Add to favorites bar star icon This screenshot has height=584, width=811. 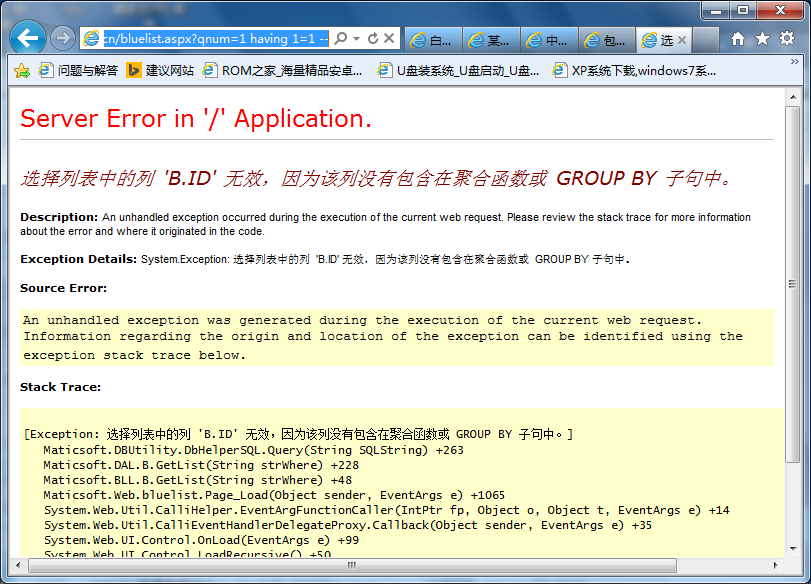(22, 70)
